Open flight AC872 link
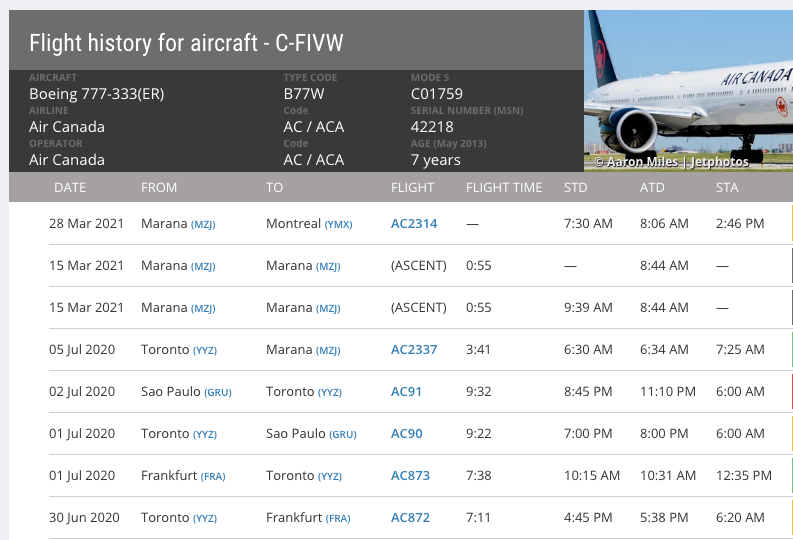 410,518
